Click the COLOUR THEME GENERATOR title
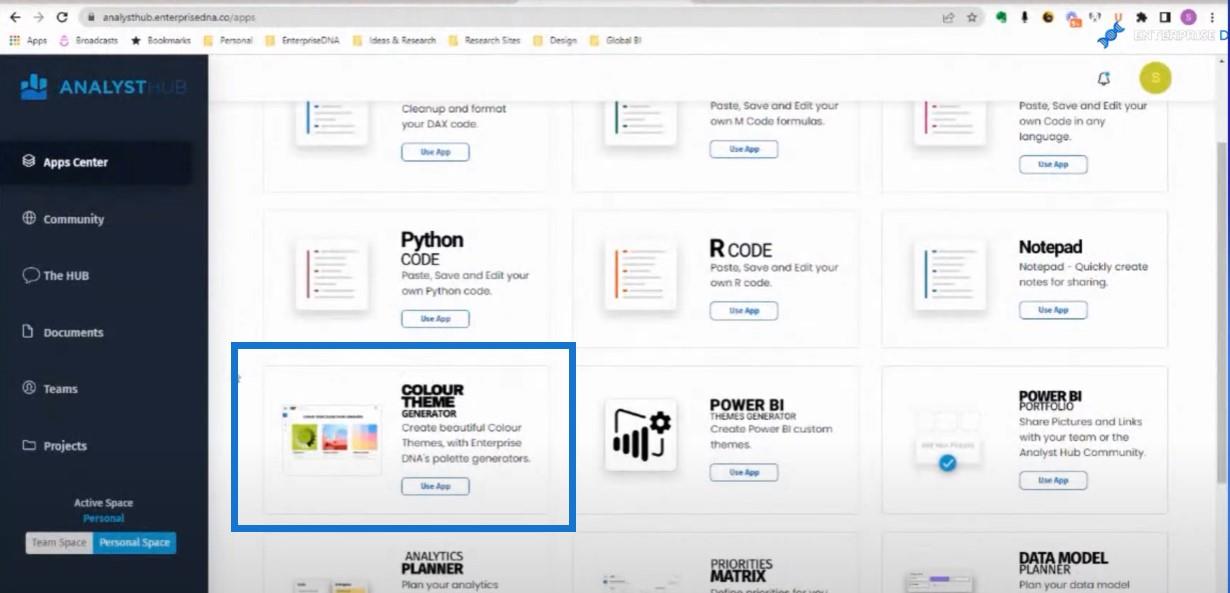This screenshot has width=1230, height=593. tap(432, 401)
